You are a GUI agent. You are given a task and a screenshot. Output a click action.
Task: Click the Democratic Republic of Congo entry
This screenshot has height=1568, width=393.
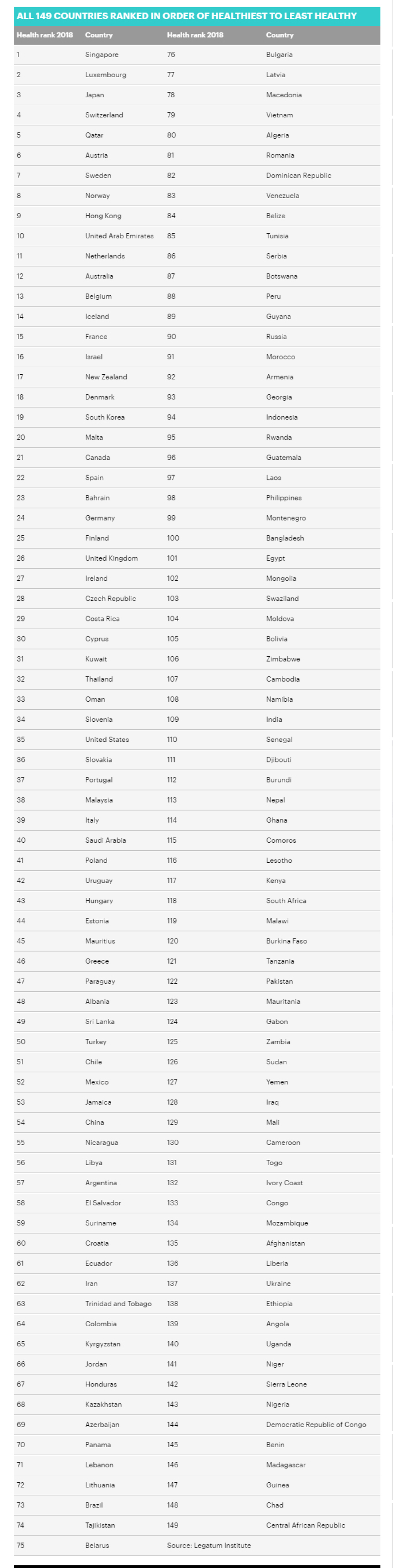click(x=316, y=1424)
